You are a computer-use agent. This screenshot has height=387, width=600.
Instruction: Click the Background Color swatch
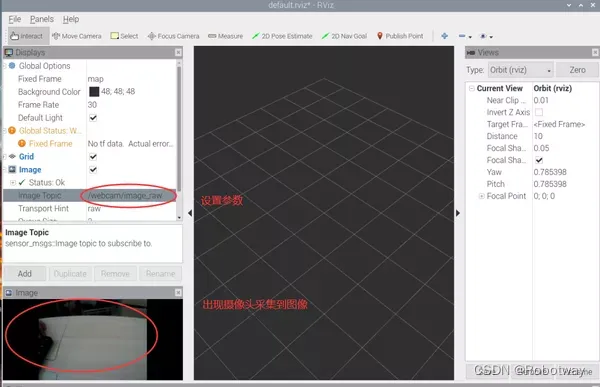pyautogui.click(x=94, y=91)
